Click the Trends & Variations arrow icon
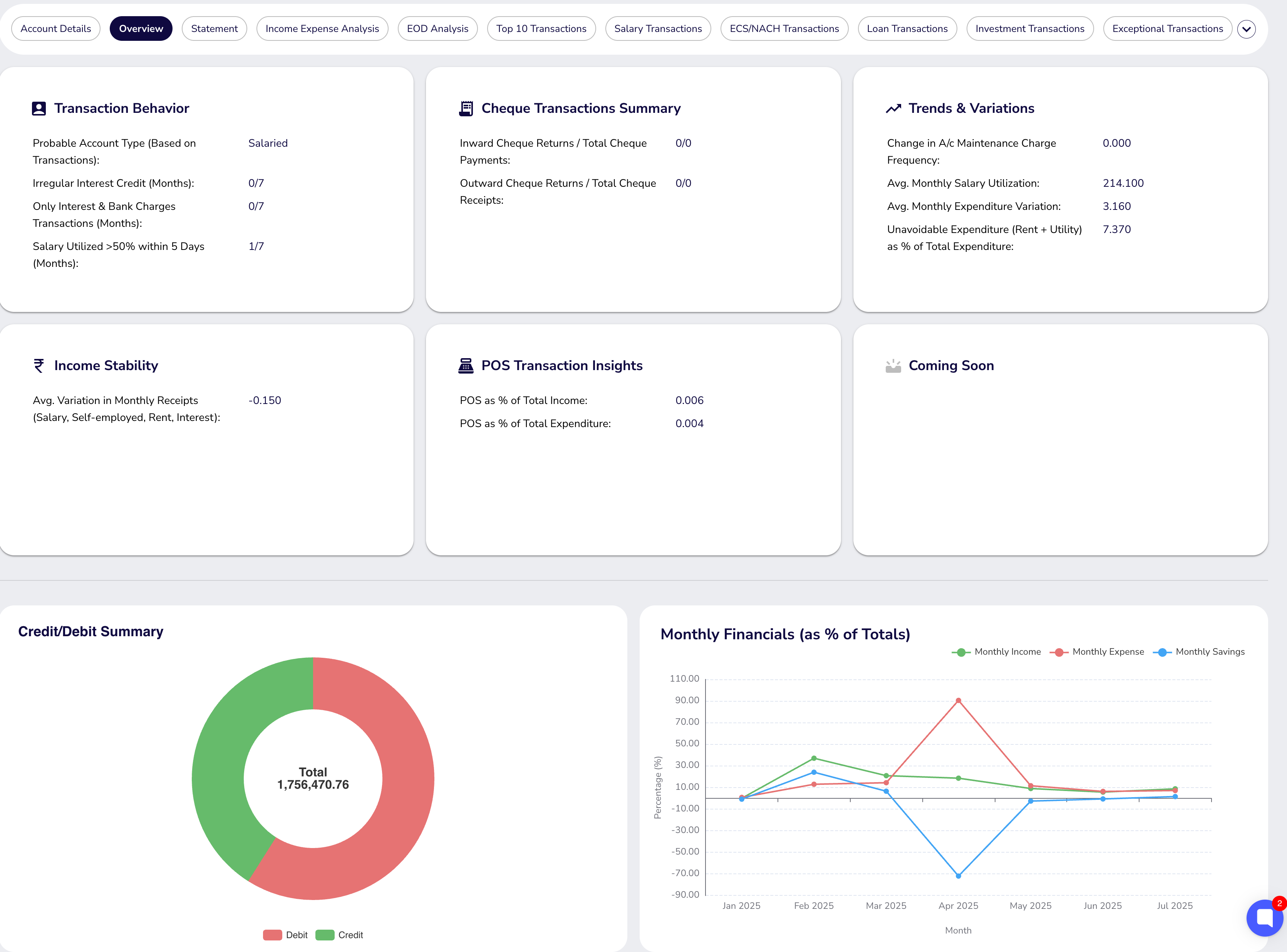The width and height of the screenshot is (1287, 952). (x=893, y=108)
